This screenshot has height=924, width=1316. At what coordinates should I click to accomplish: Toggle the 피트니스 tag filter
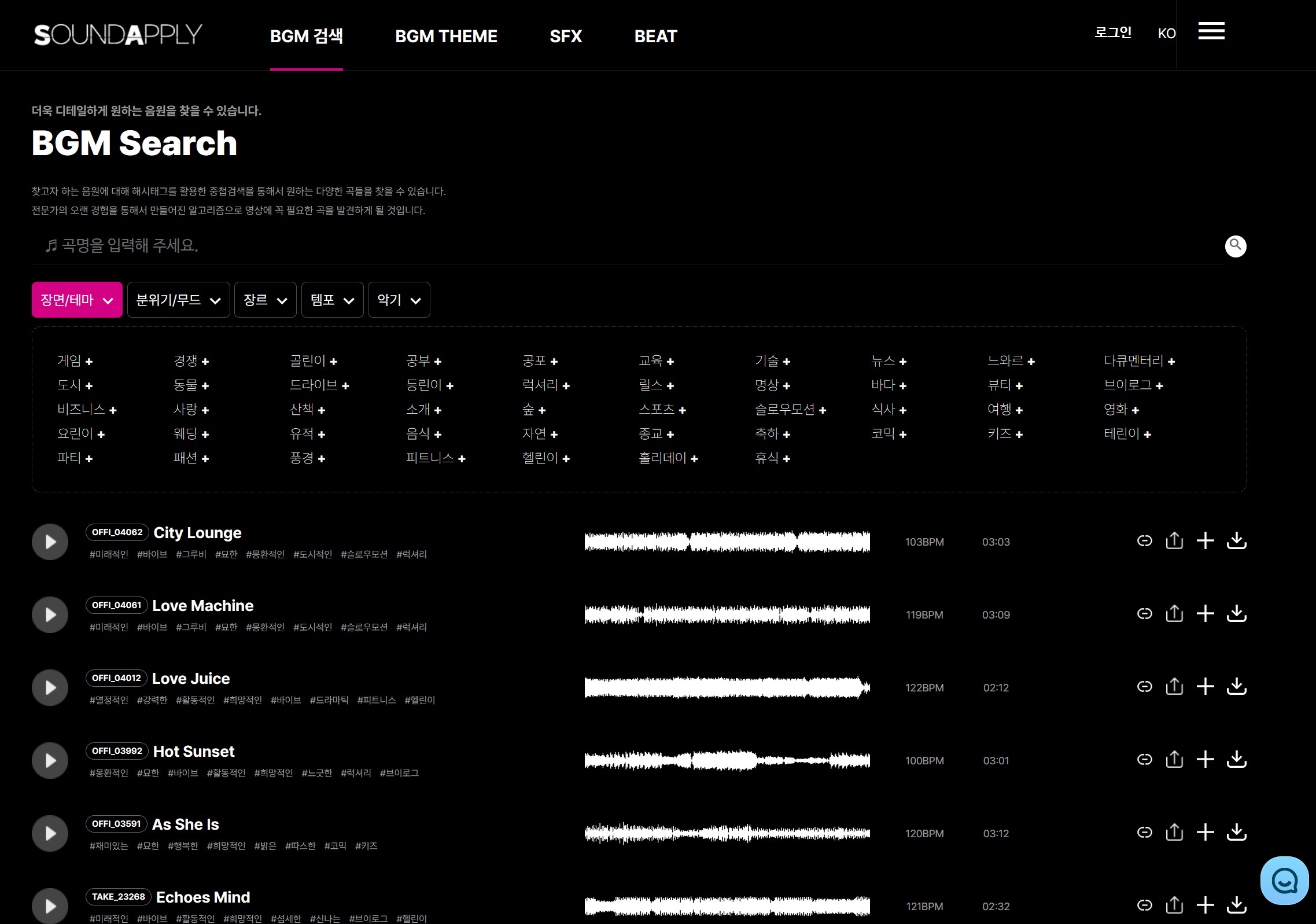coord(435,458)
